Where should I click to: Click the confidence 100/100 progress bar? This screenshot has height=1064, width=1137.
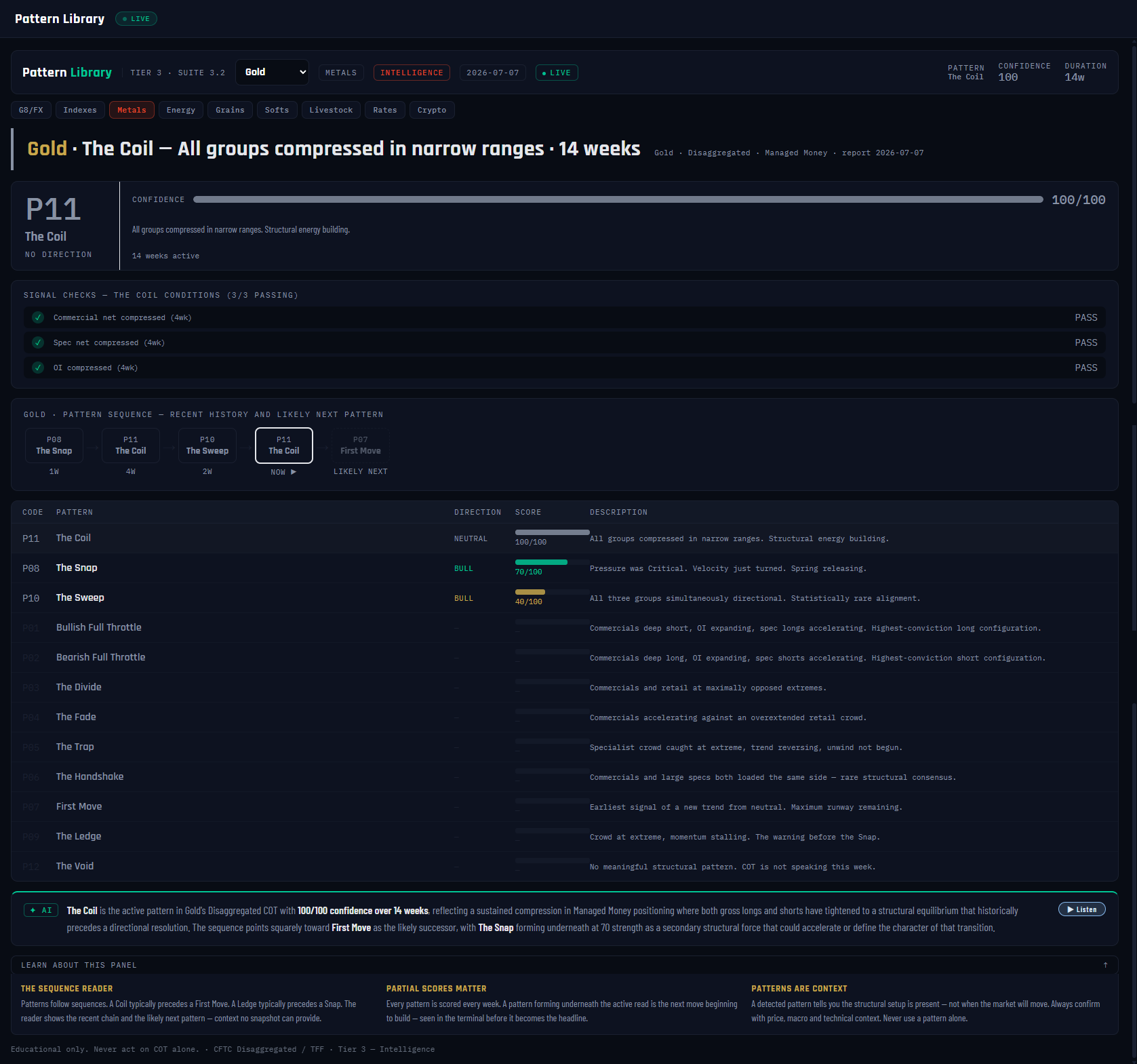618,199
